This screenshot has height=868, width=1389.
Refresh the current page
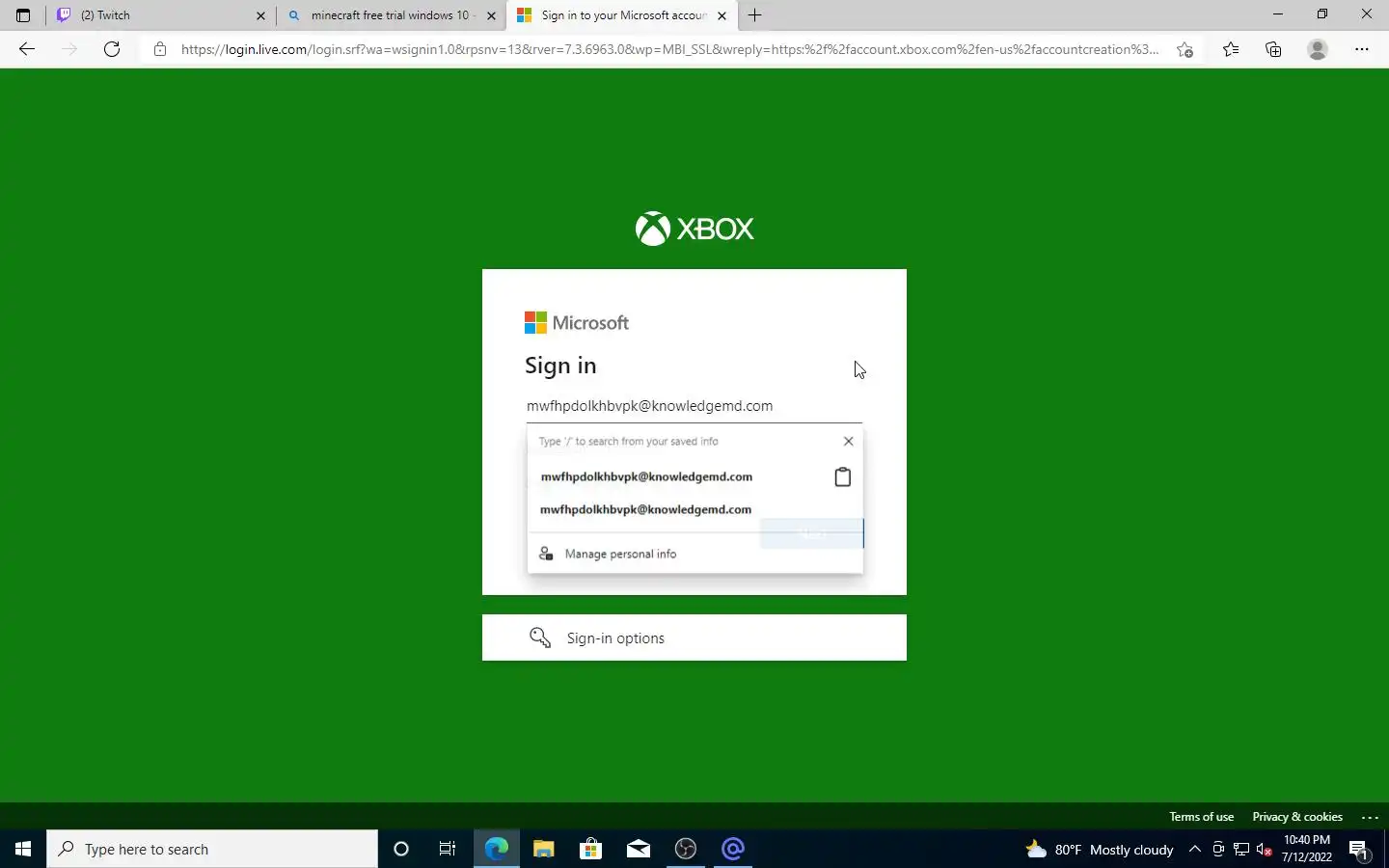112,49
